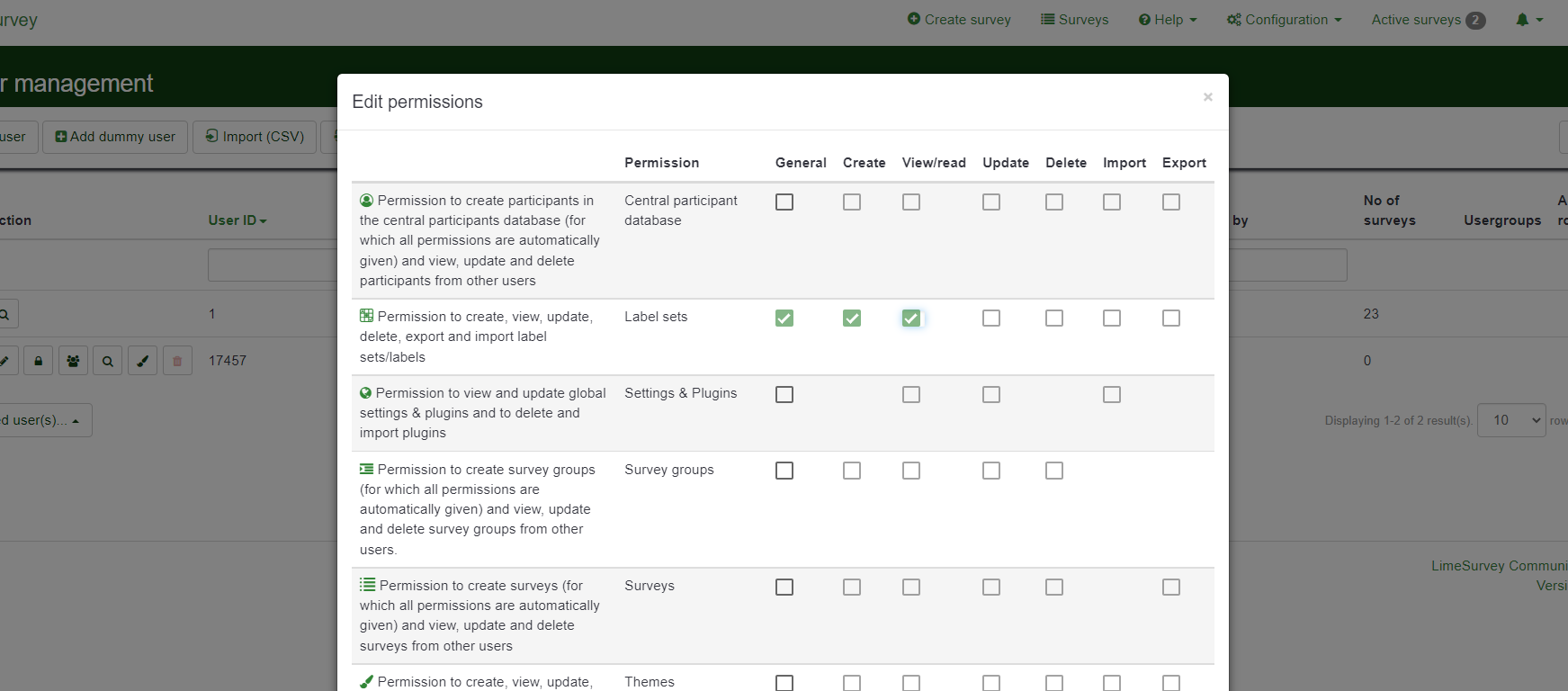Uncheck Label sets General permission checkbox
1568x691 pixels.
coord(784,319)
